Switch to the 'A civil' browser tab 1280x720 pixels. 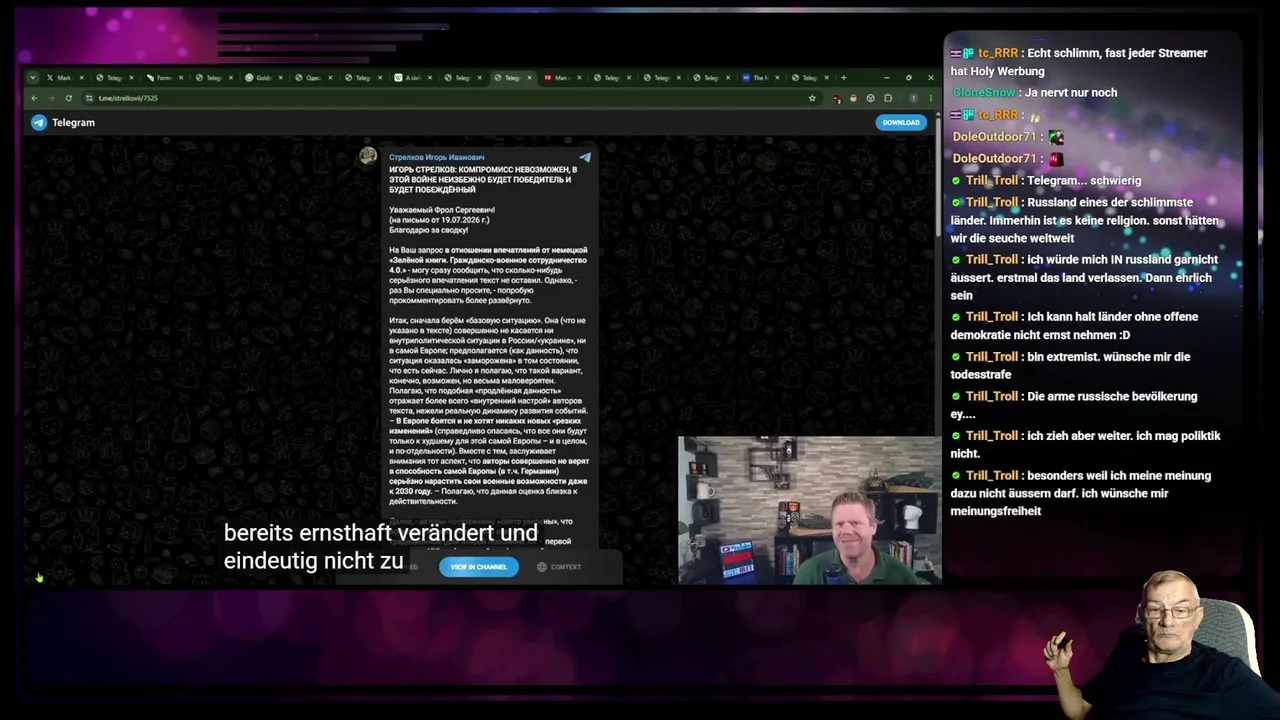point(414,78)
